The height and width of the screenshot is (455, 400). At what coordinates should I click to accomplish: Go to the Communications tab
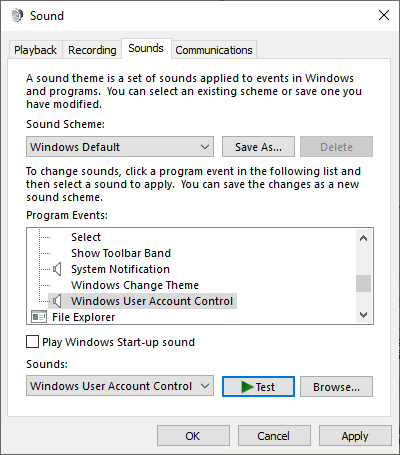click(214, 50)
